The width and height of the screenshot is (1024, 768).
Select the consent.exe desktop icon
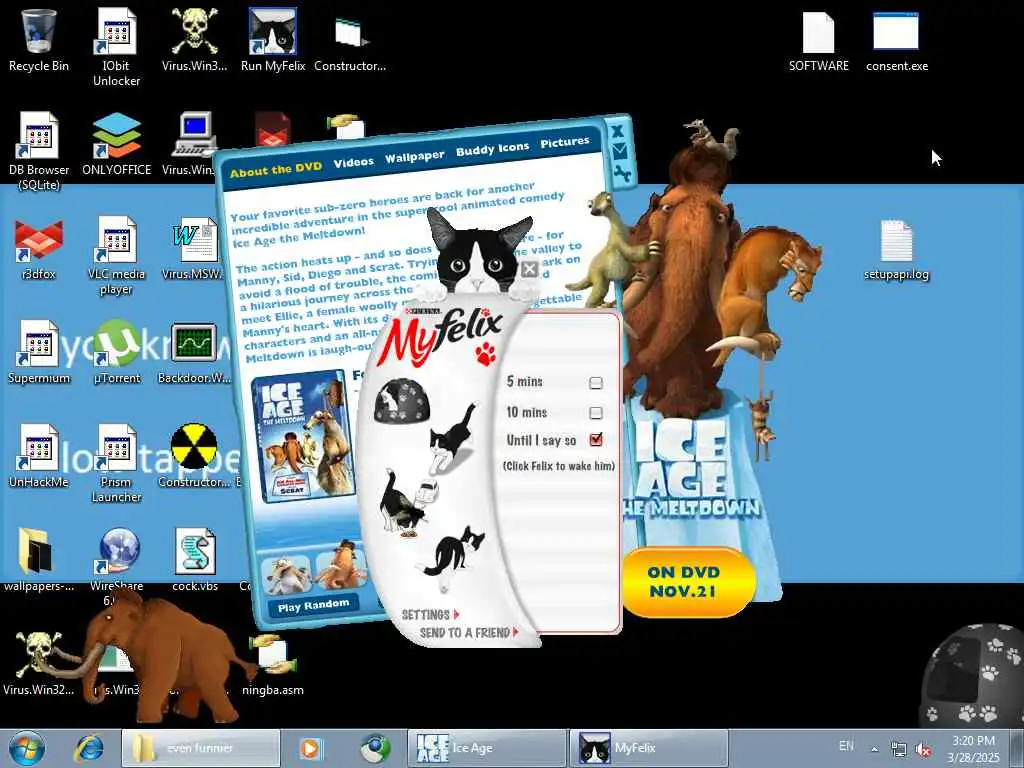click(x=897, y=41)
